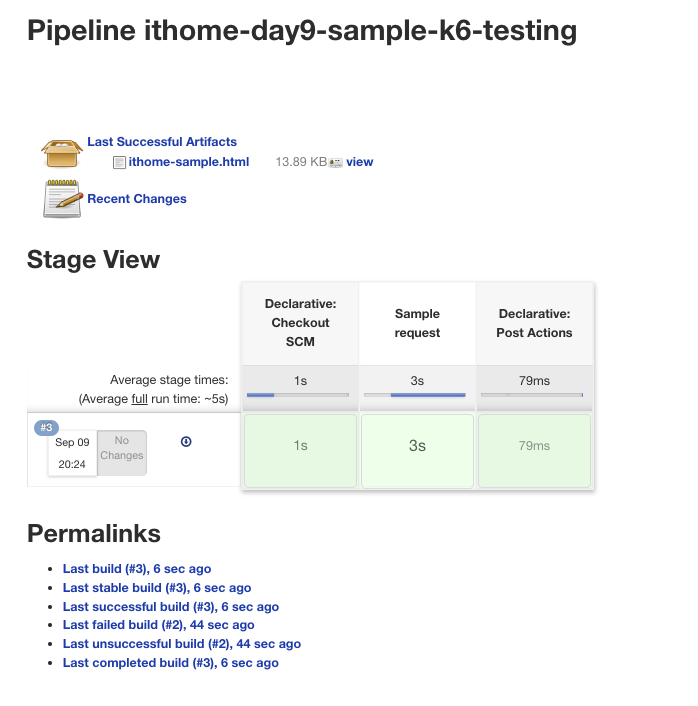Click the Recent Changes notepad icon
The width and height of the screenshot is (698, 706).
62,198
